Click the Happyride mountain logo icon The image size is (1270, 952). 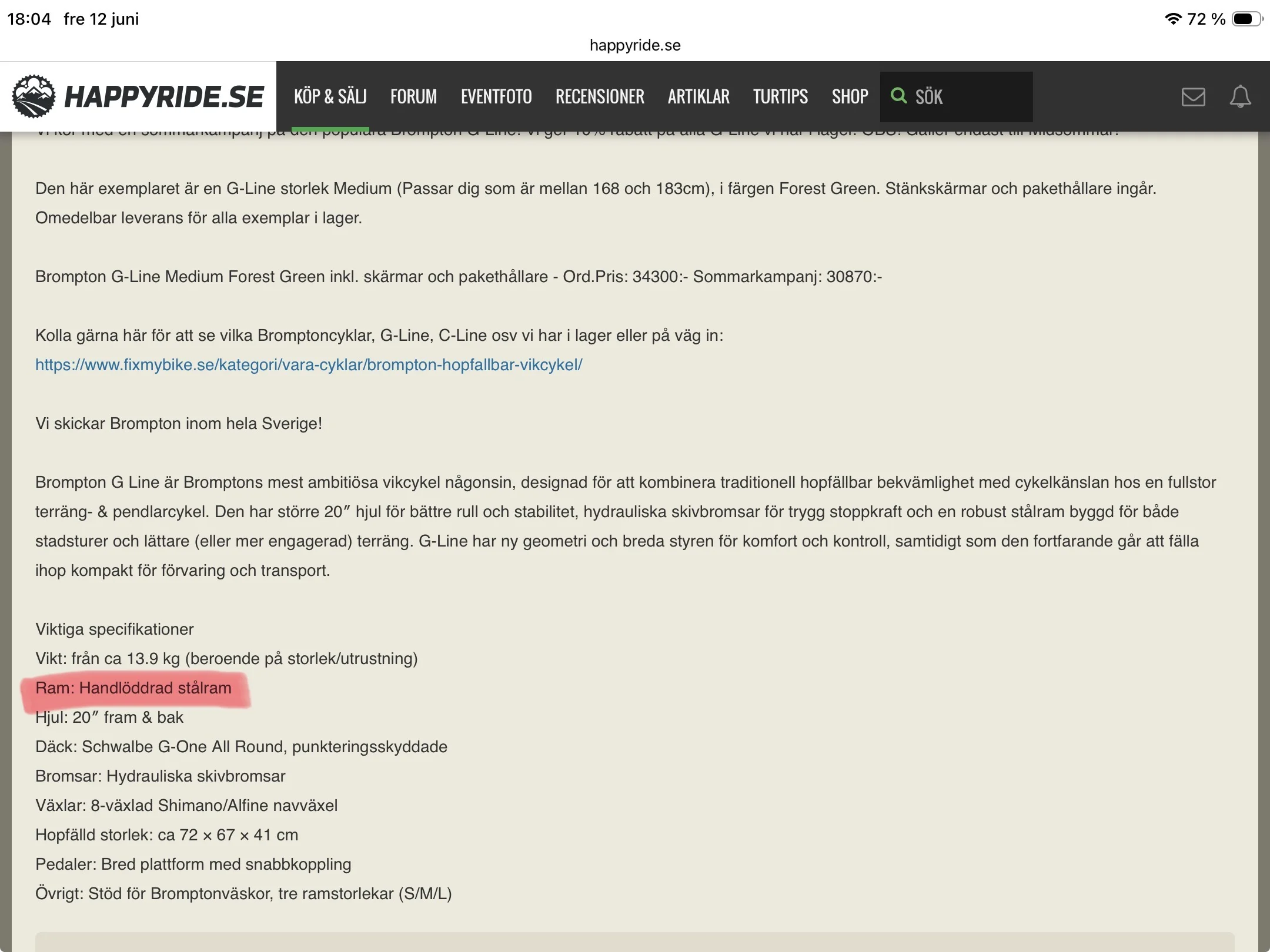coord(34,96)
